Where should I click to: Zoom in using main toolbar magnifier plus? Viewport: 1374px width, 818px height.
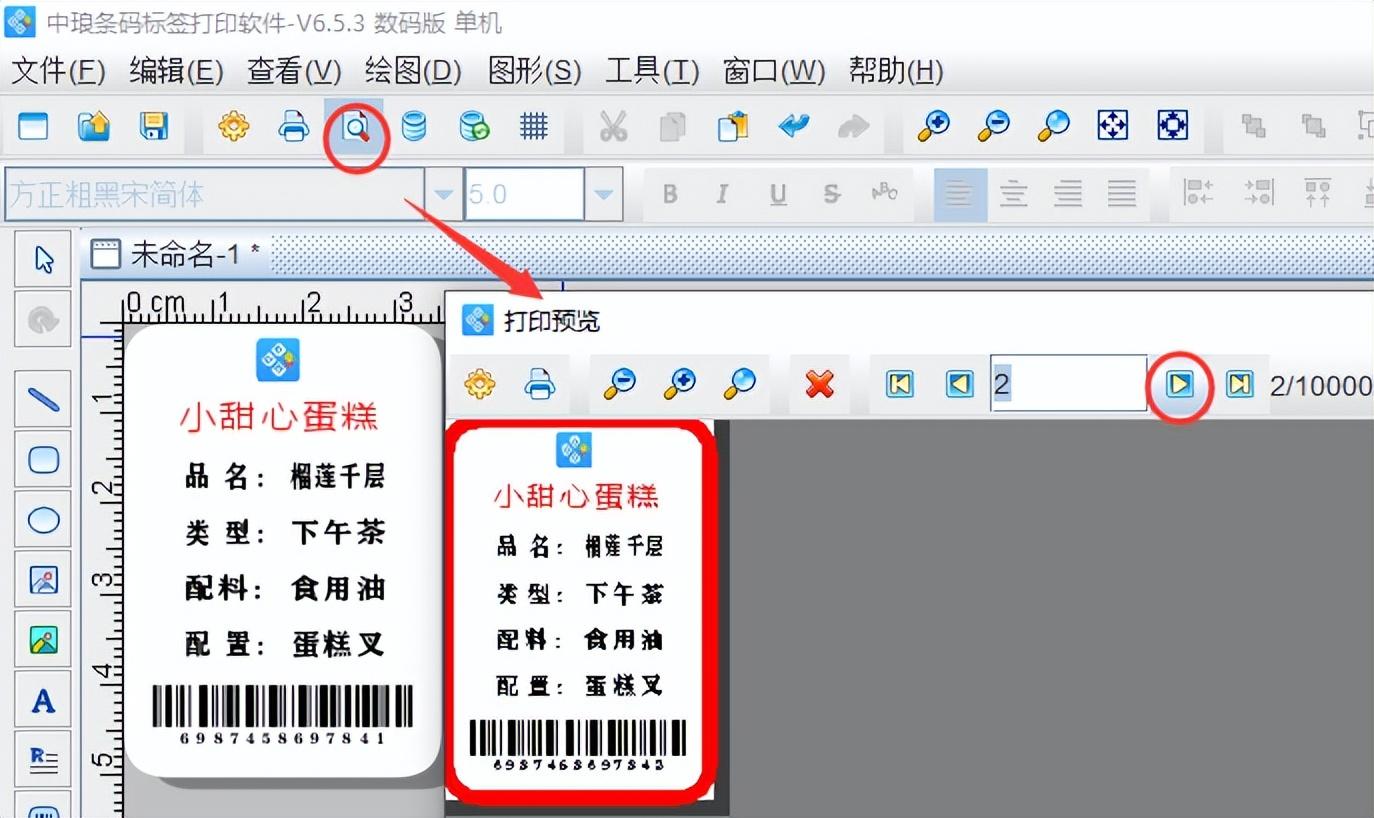(x=933, y=126)
